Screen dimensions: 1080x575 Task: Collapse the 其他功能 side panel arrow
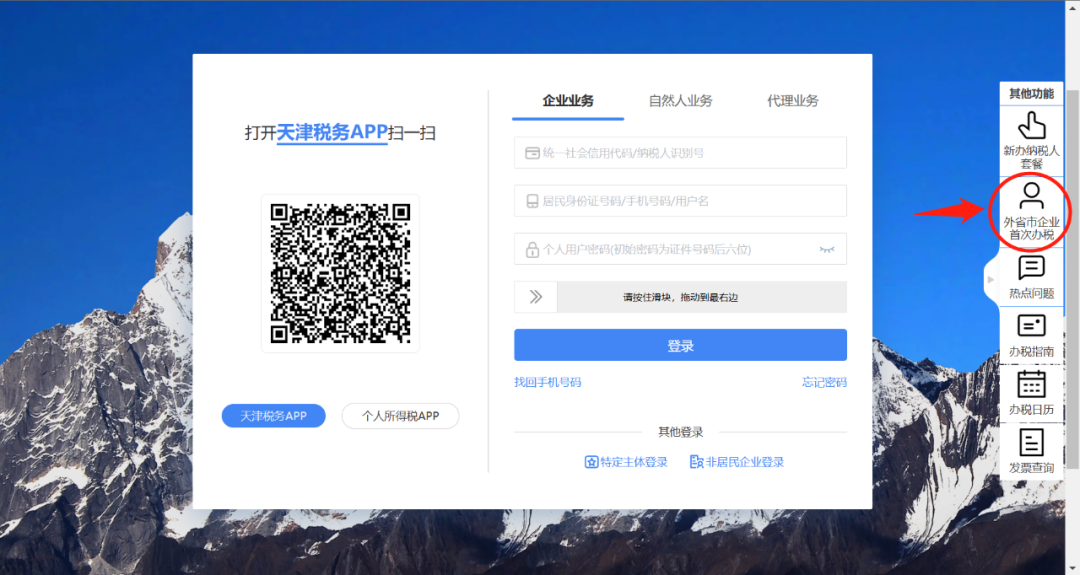tap(991, 280)
